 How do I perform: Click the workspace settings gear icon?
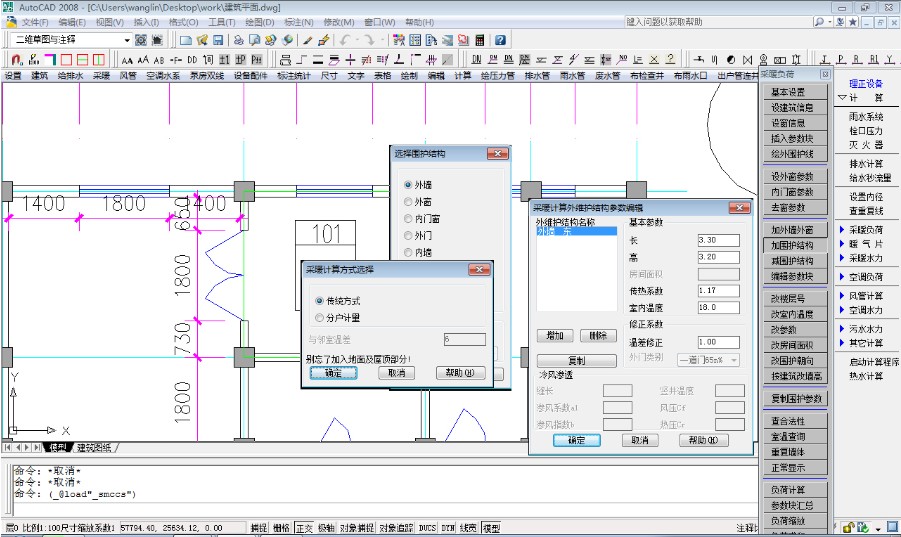(x=140, y=40)
